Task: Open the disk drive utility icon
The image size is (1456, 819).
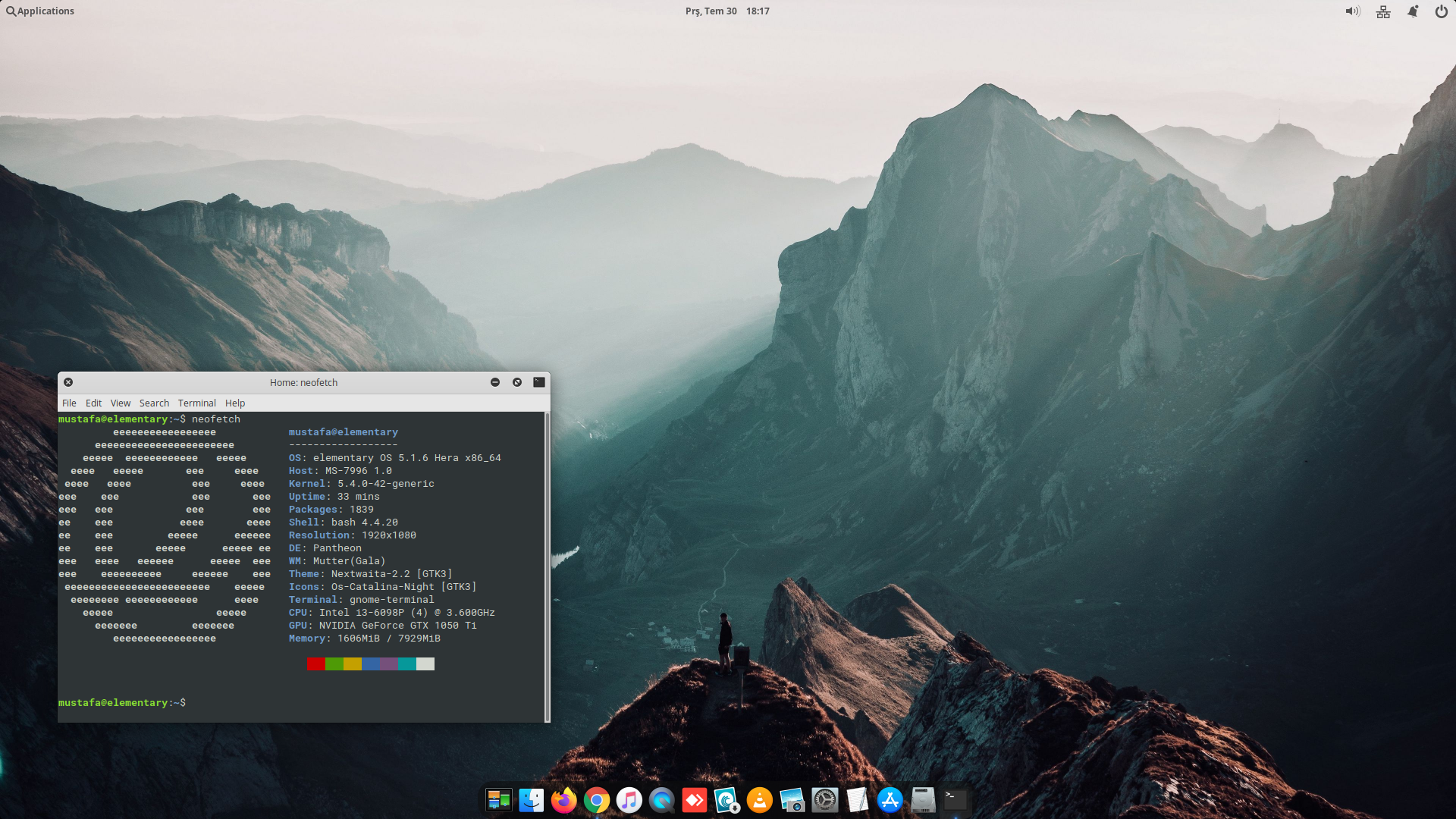Action: point(922,800)
